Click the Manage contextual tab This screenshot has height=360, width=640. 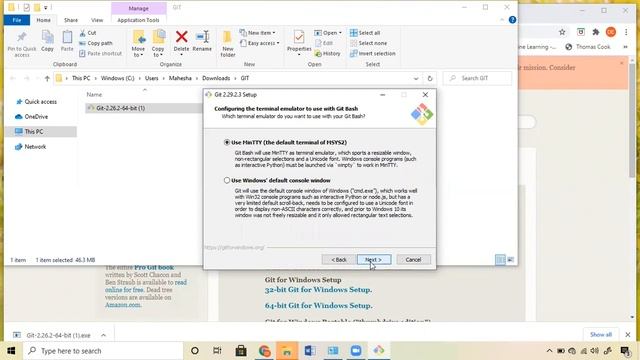click(138, 8)
